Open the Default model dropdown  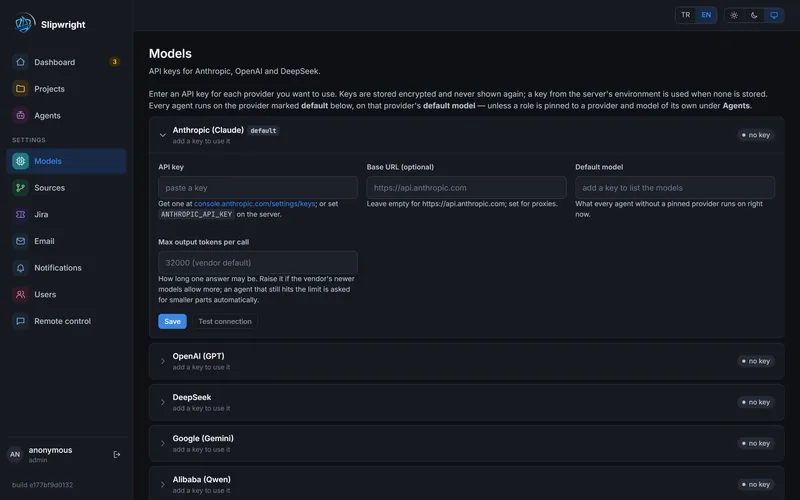[674, 188]
